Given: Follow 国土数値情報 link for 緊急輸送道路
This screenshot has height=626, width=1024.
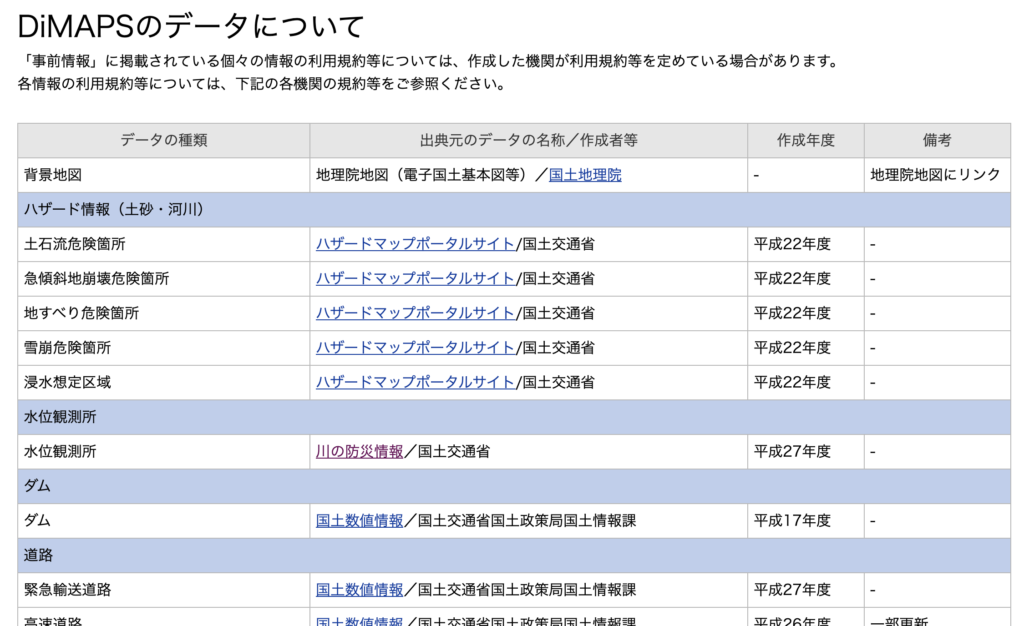Looking at the screenshot, I should (x=359, y=590).
